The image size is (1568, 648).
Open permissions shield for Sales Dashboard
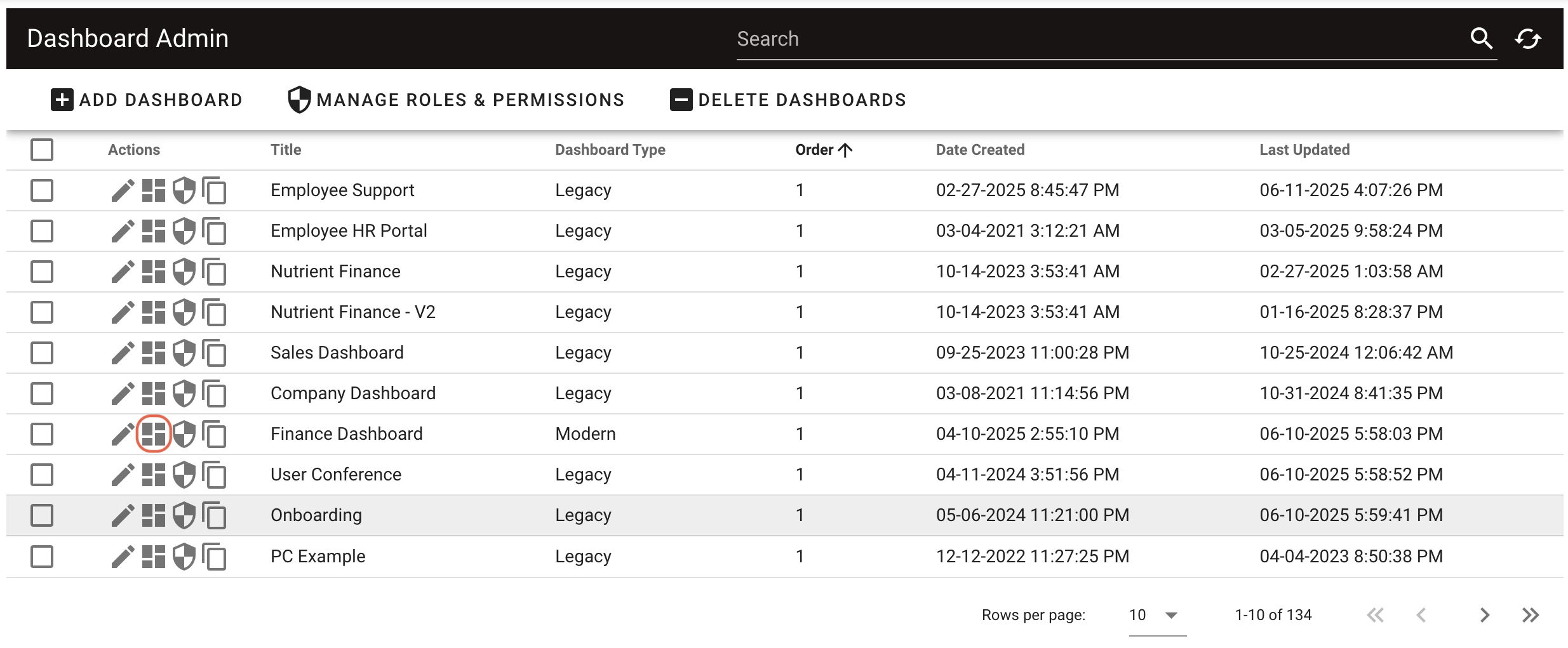tap(184, 353)
